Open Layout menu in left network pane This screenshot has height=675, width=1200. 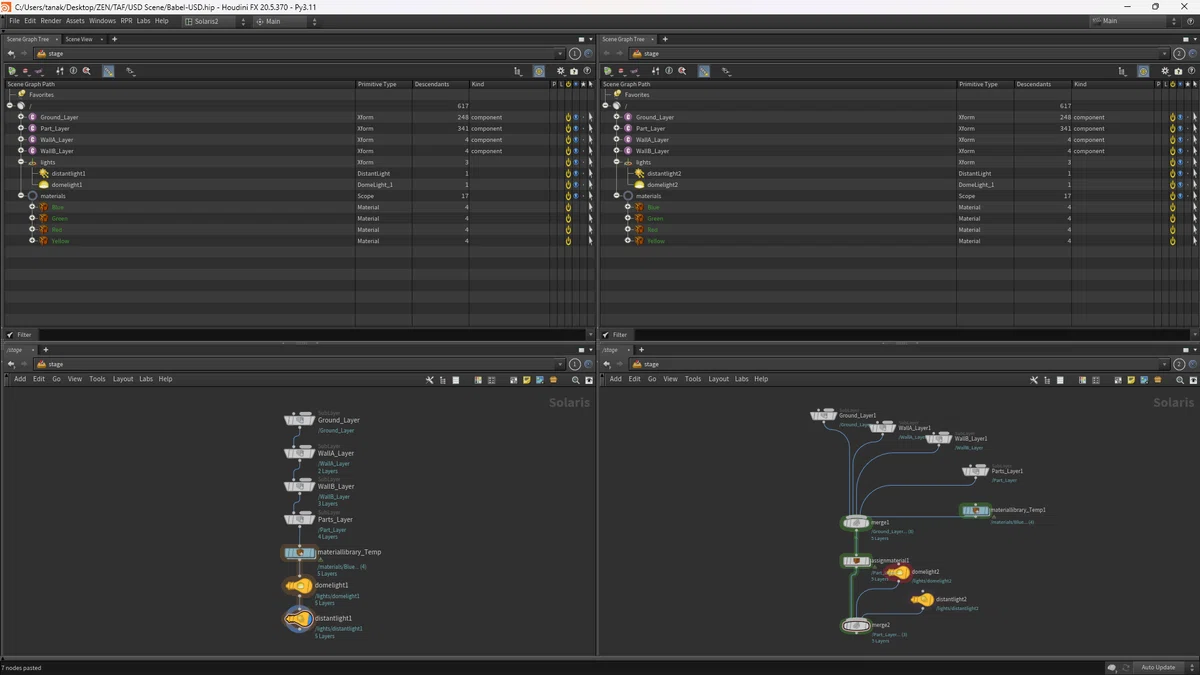click(x=123, y=379)
